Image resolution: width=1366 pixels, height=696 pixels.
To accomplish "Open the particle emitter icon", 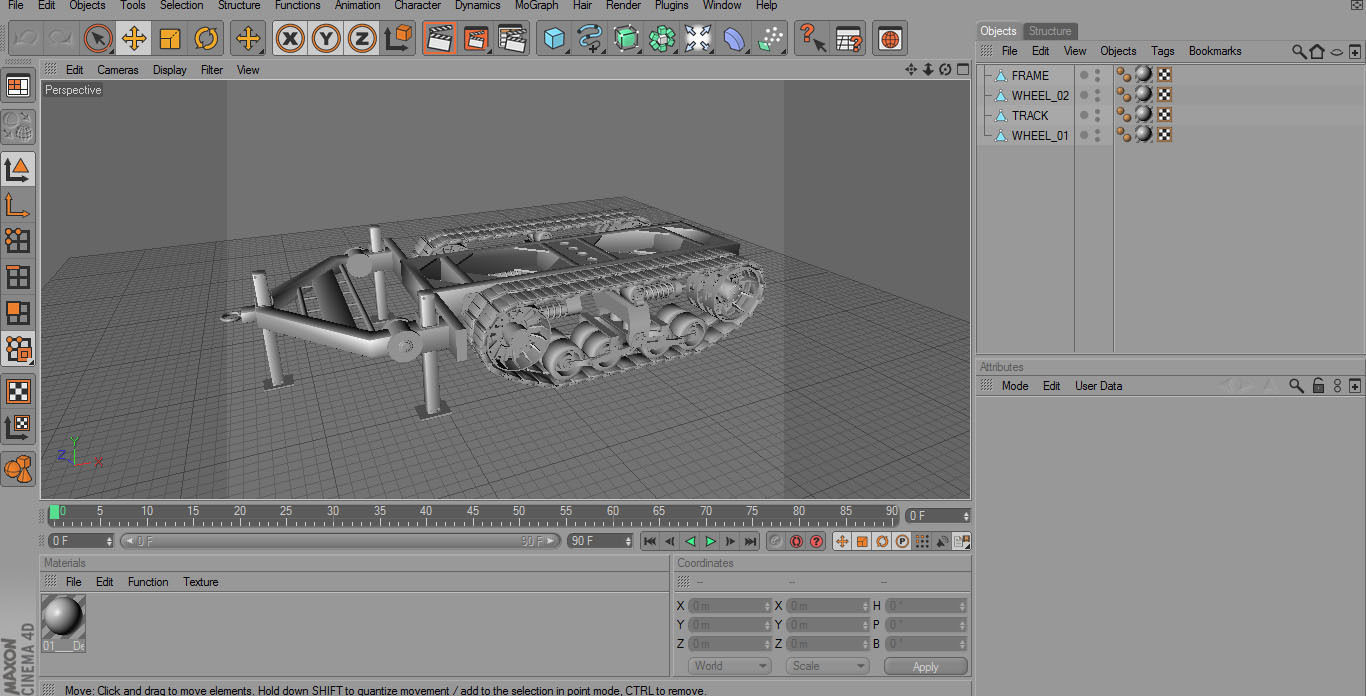I will (770, 39).
